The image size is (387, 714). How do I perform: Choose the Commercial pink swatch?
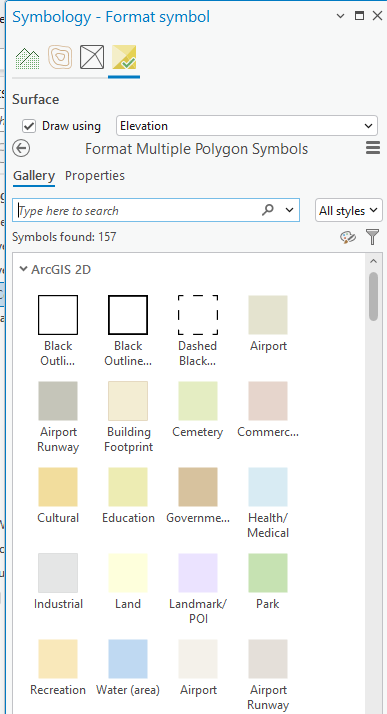point(268,401)
